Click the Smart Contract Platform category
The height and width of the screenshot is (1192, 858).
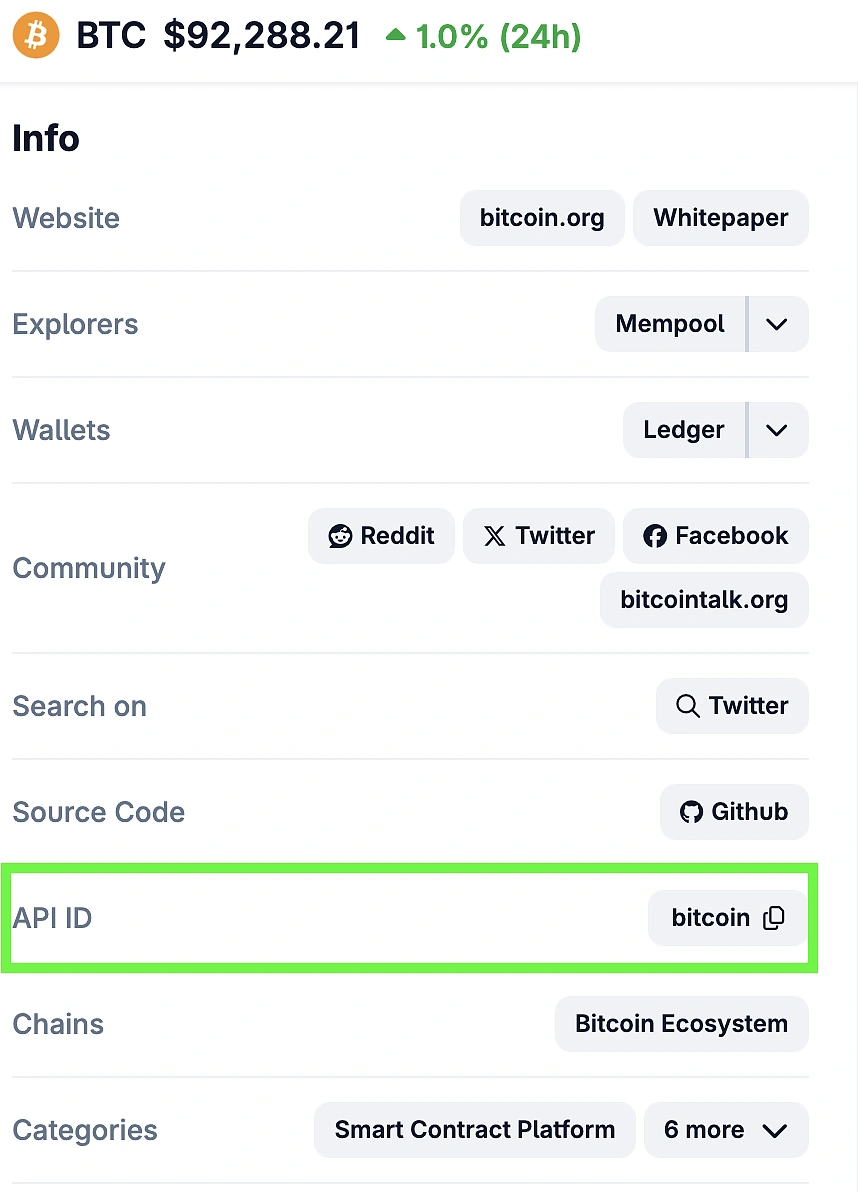(473, 1129)
